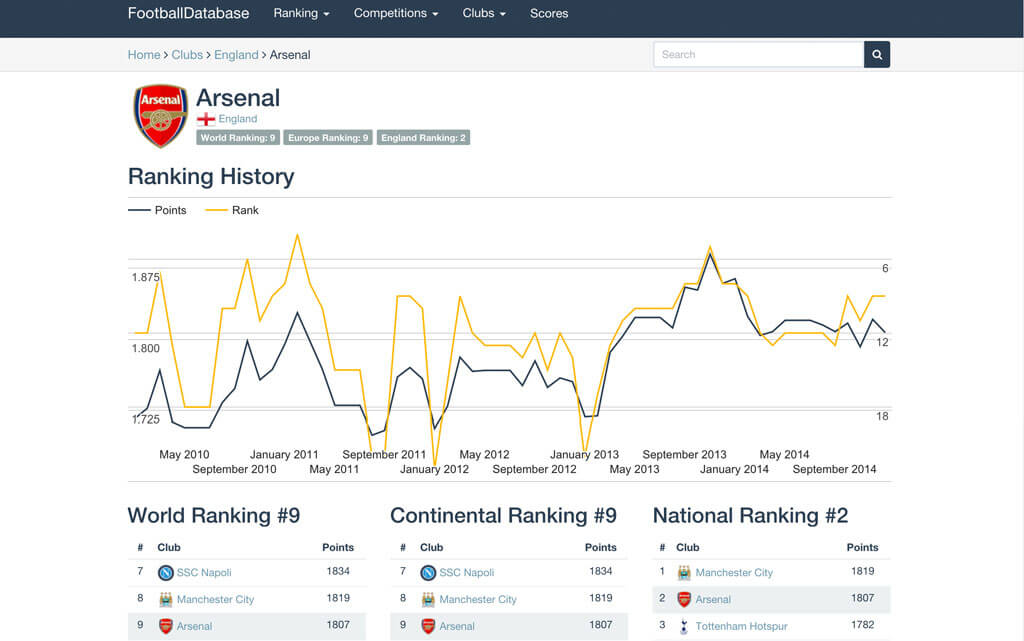Viewport: 1024px width, 641px height.
Task: Open Manchester City link in World Ranking
Action: point(215,599)
